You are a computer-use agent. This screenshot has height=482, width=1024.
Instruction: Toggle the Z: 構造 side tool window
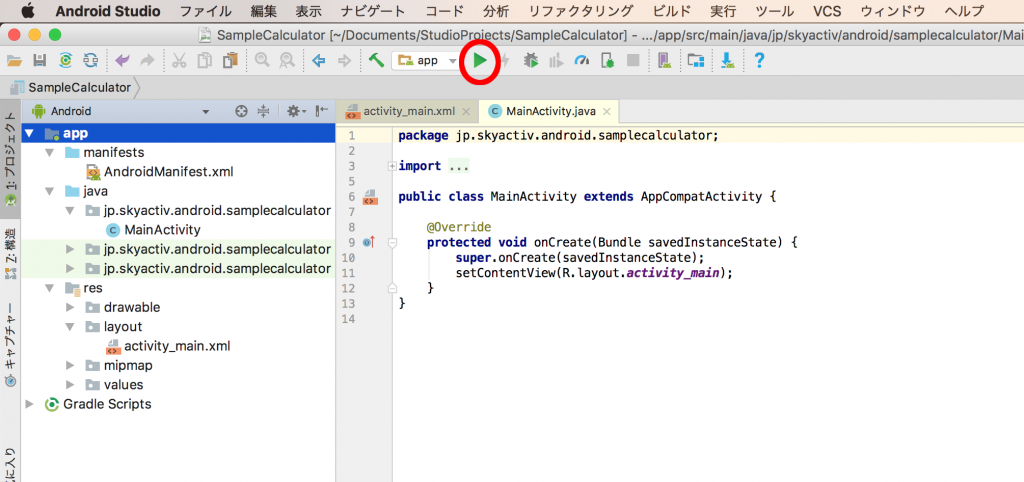pos(10,254)
